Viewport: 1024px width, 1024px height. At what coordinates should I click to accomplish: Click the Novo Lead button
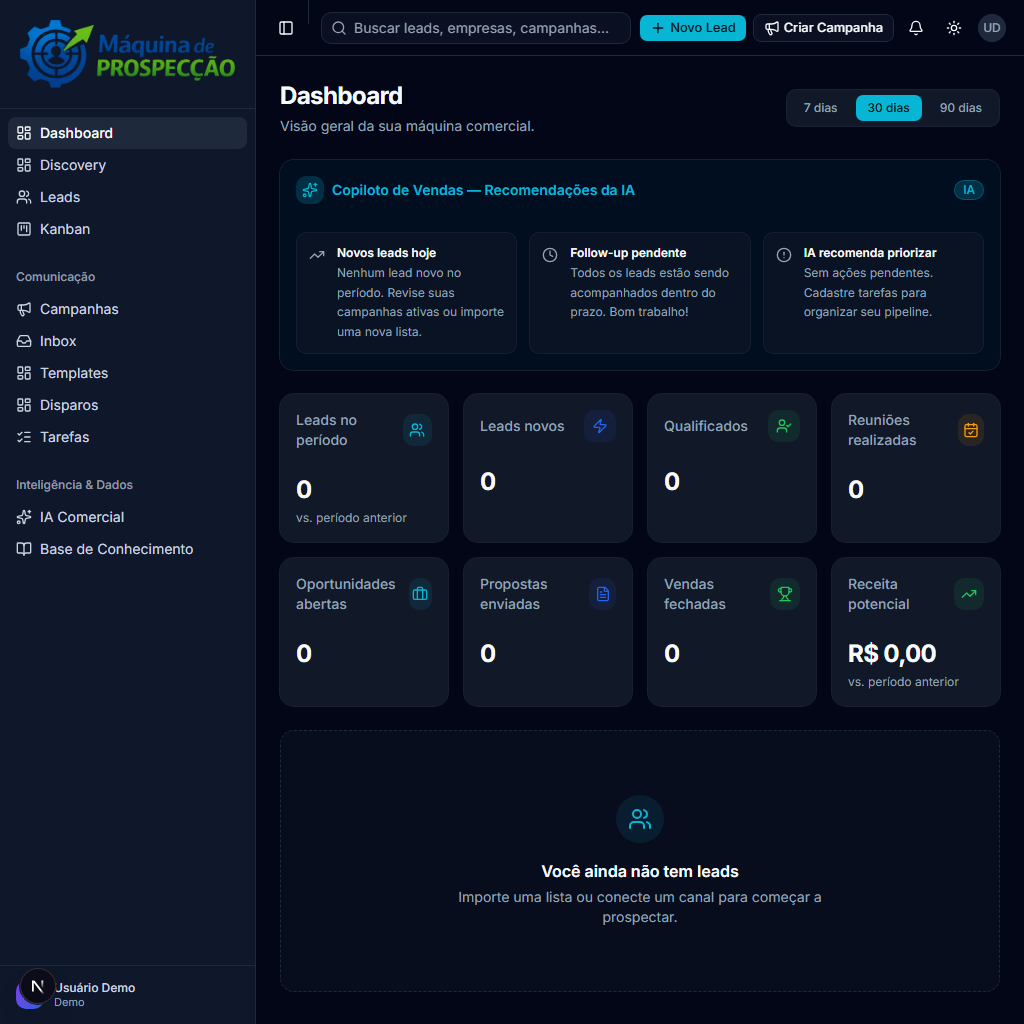692,28
